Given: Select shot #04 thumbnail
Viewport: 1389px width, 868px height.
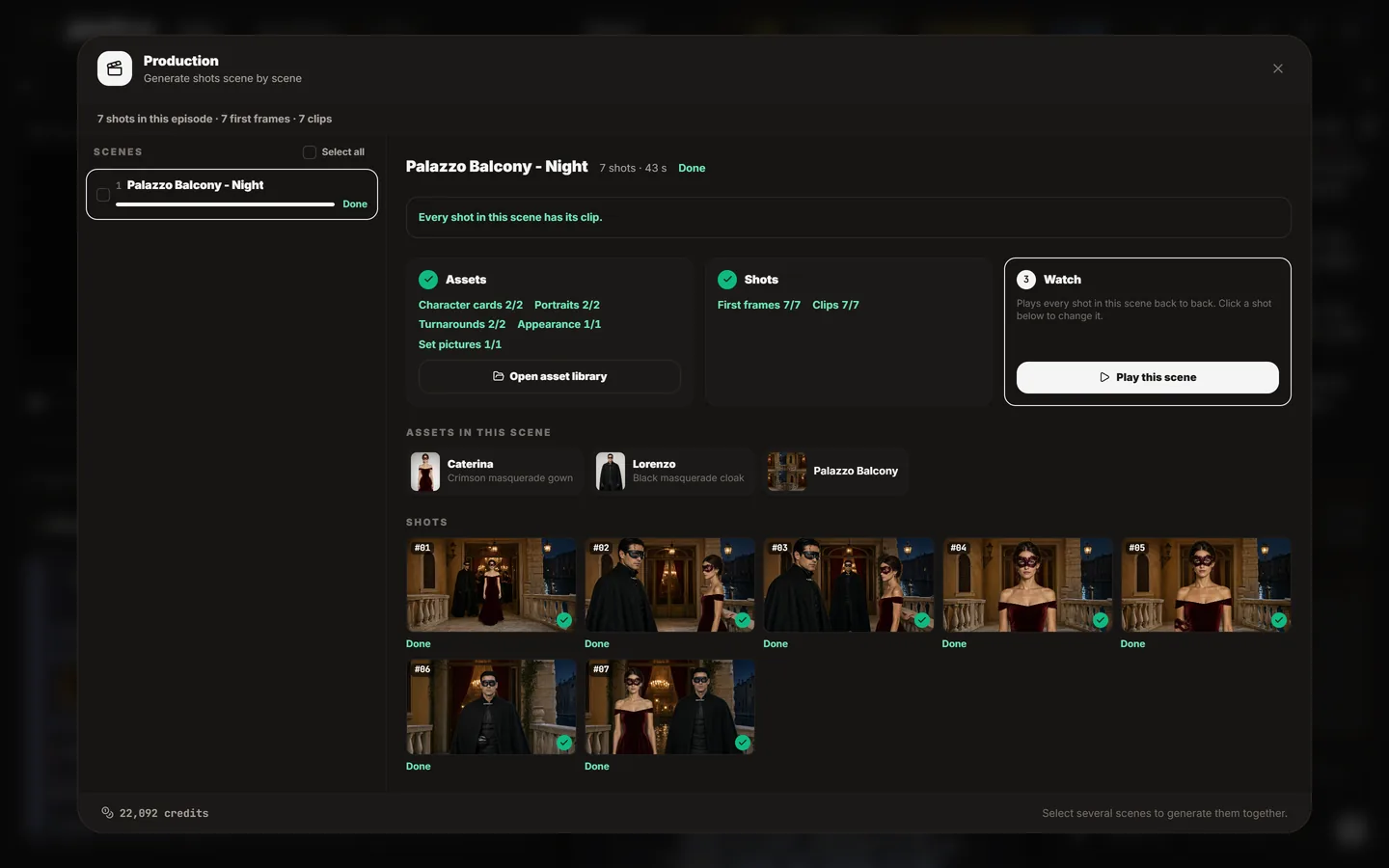Looking at the screenshot, I should pyautogui.click(x=1027, y=584).
